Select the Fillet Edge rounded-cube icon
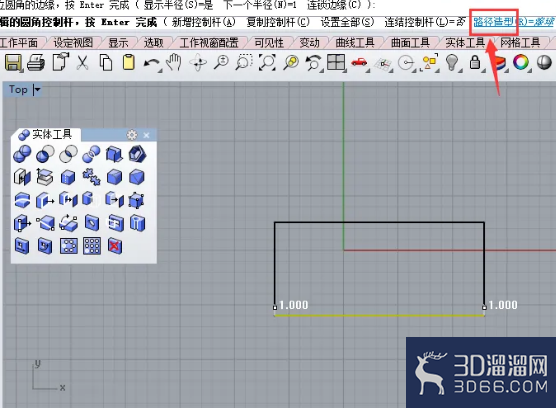This screenshot has height=408, width=556. 114,177
